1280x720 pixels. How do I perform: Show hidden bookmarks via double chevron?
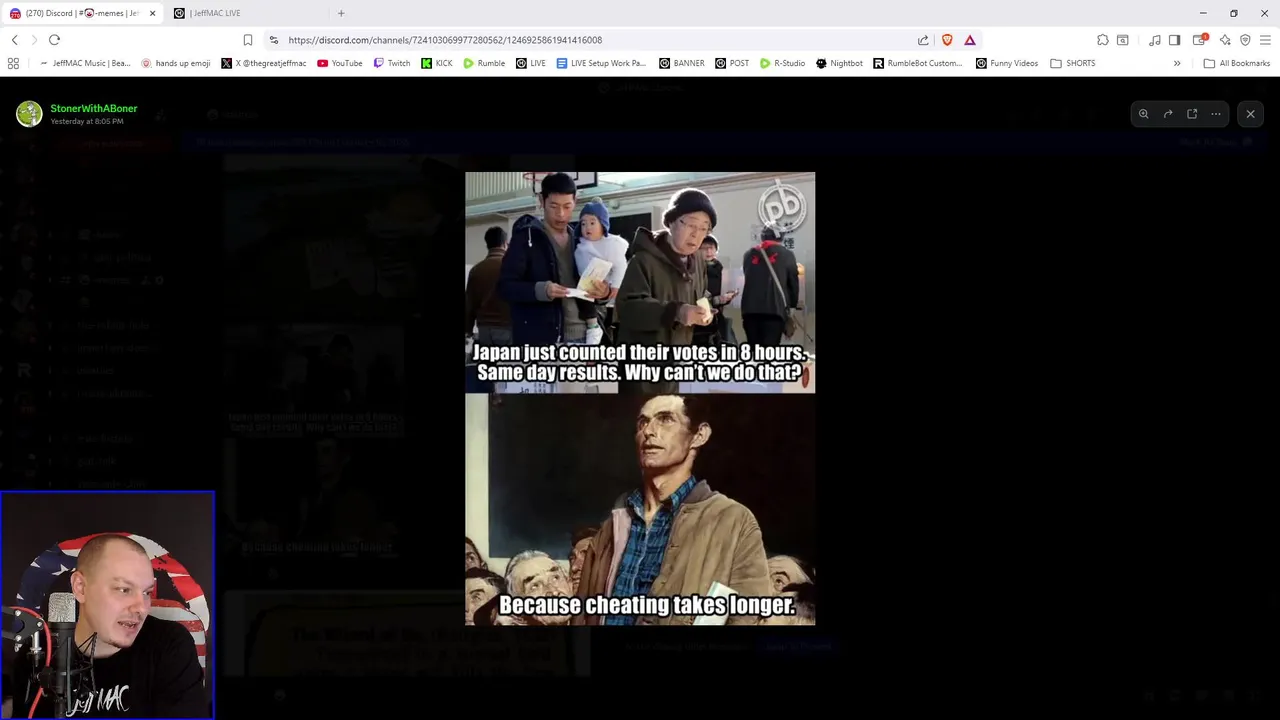1177,63
